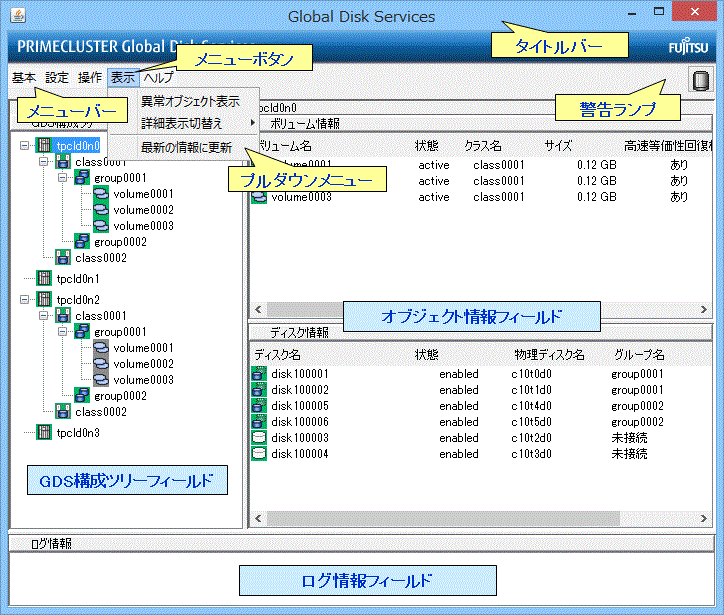Collapse the tpcld0n0 node
Screen dimensions: 724x615
pyautogui.click(x=24, y=146)
